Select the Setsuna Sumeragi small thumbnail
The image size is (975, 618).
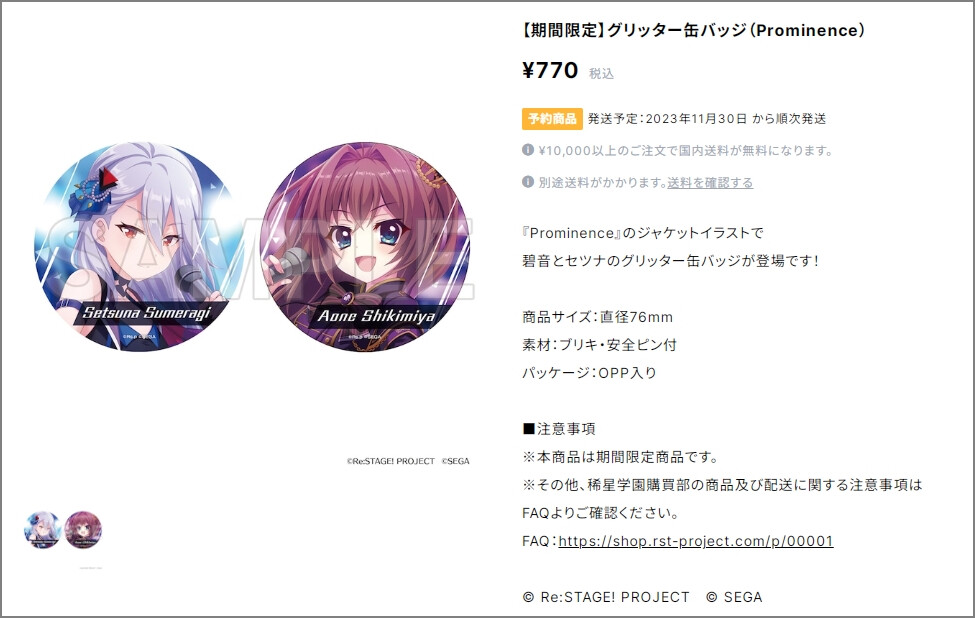pyautogui.click(x=42, y=530)
